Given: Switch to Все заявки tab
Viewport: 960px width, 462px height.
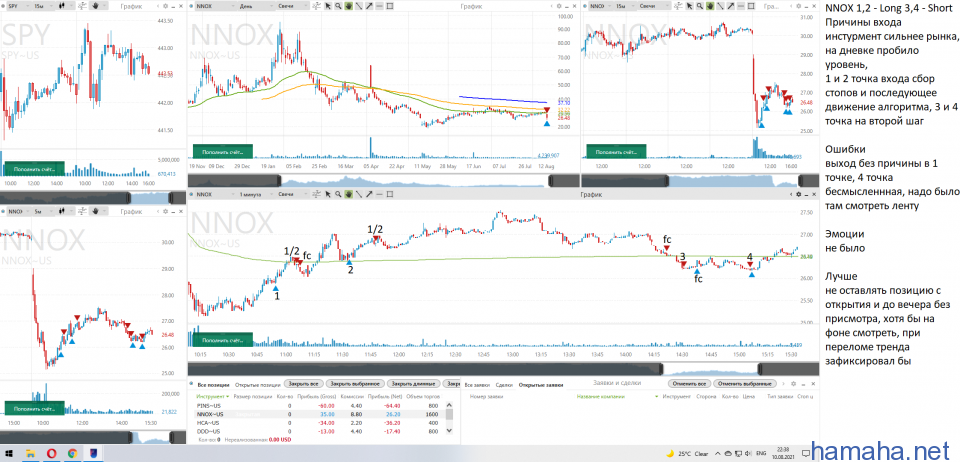Looking at the screenshot, I should click(478, 384).
